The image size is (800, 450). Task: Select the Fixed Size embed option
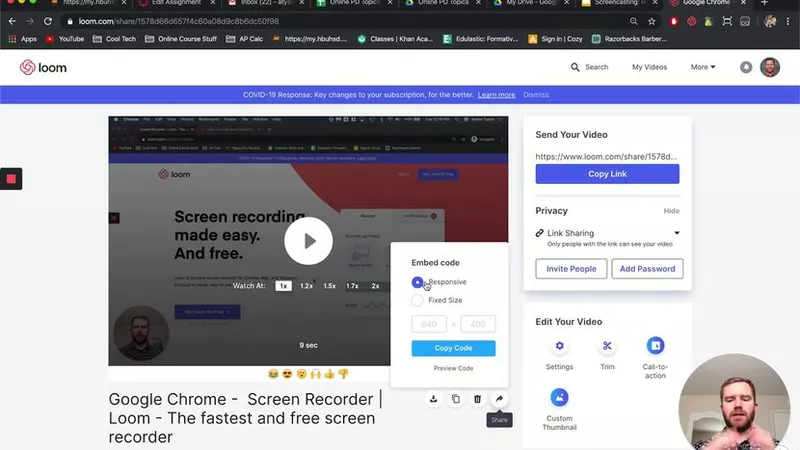click(x=417, y=300)
